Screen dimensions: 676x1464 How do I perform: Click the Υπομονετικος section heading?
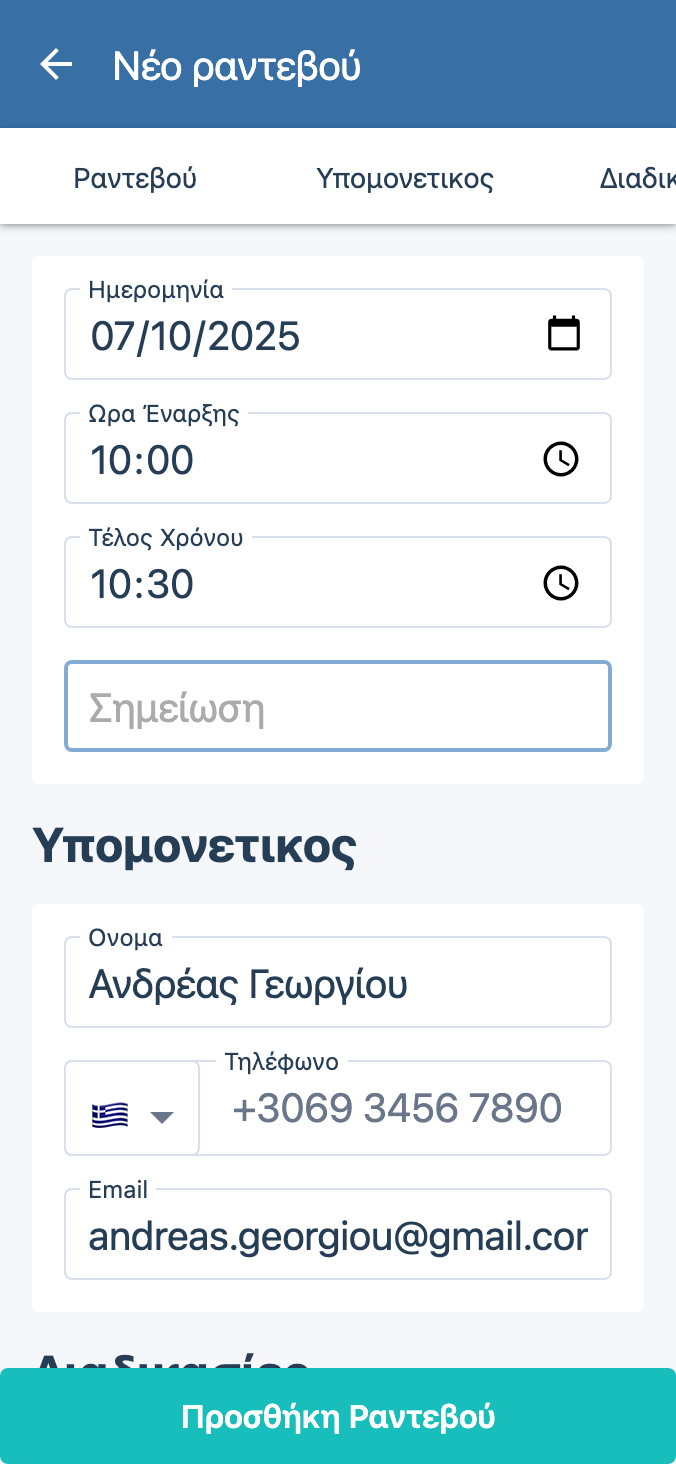pos(194,847)
